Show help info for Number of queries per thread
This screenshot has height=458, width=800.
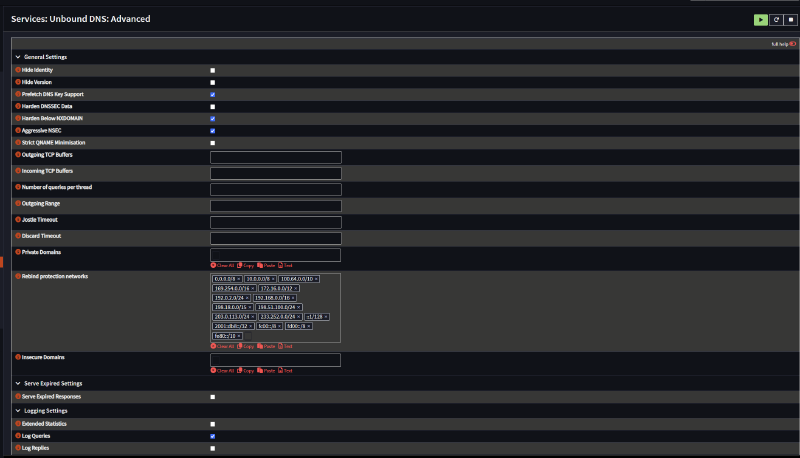click(18, 187)
